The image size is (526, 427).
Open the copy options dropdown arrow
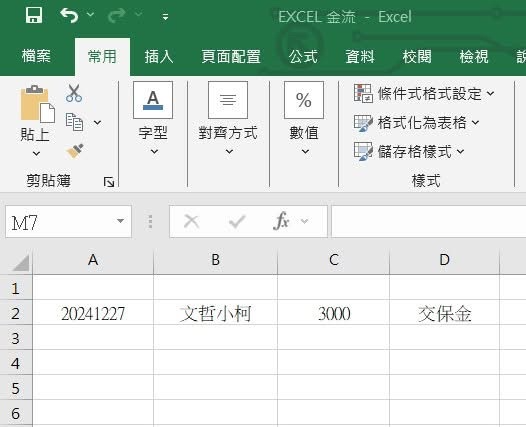(x=98, y=122)
